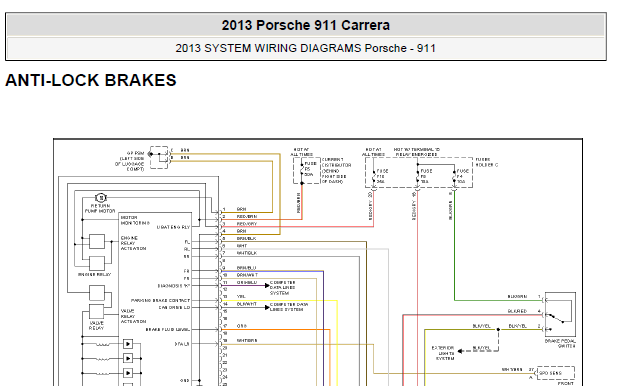
Task: Click the UBAT ENG RLY label
Action: tap(173, 227)
